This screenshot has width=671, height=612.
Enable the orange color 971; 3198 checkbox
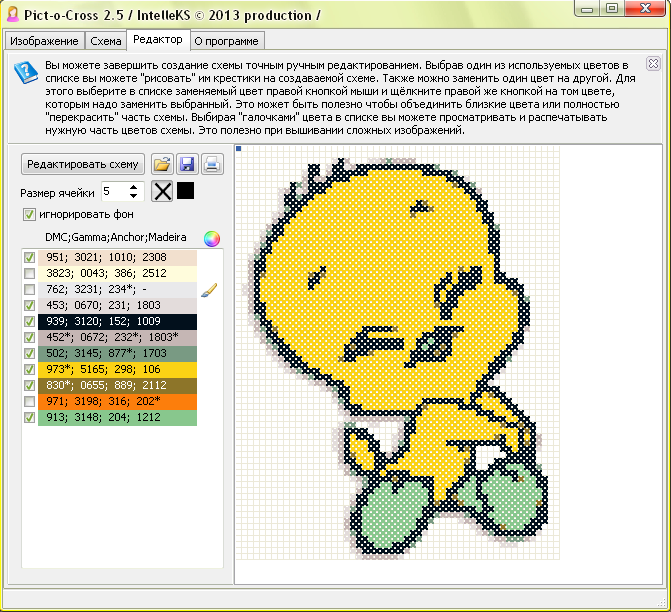pos(29,401)
